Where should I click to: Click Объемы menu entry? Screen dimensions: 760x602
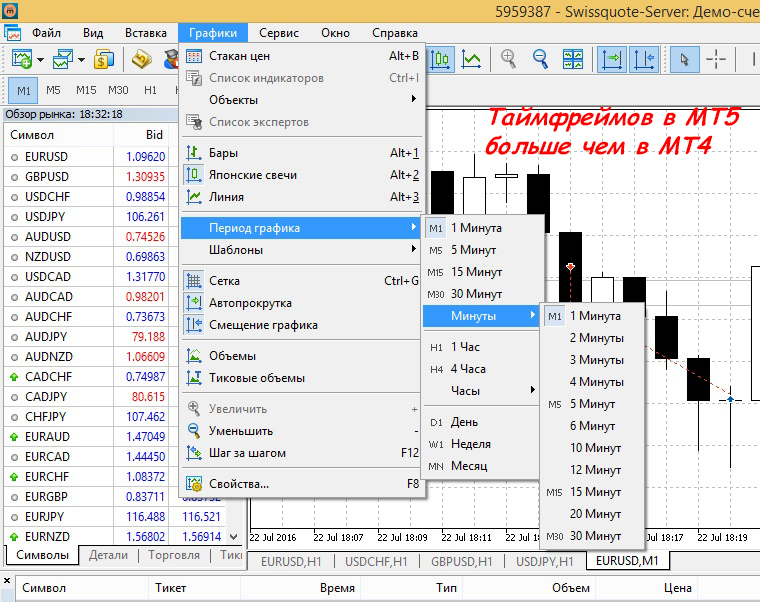pyautogui.click(x=301, y=356)
